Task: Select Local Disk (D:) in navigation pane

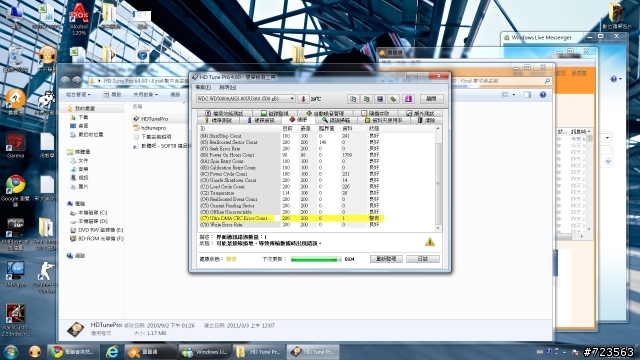Action: click(89, 221)
